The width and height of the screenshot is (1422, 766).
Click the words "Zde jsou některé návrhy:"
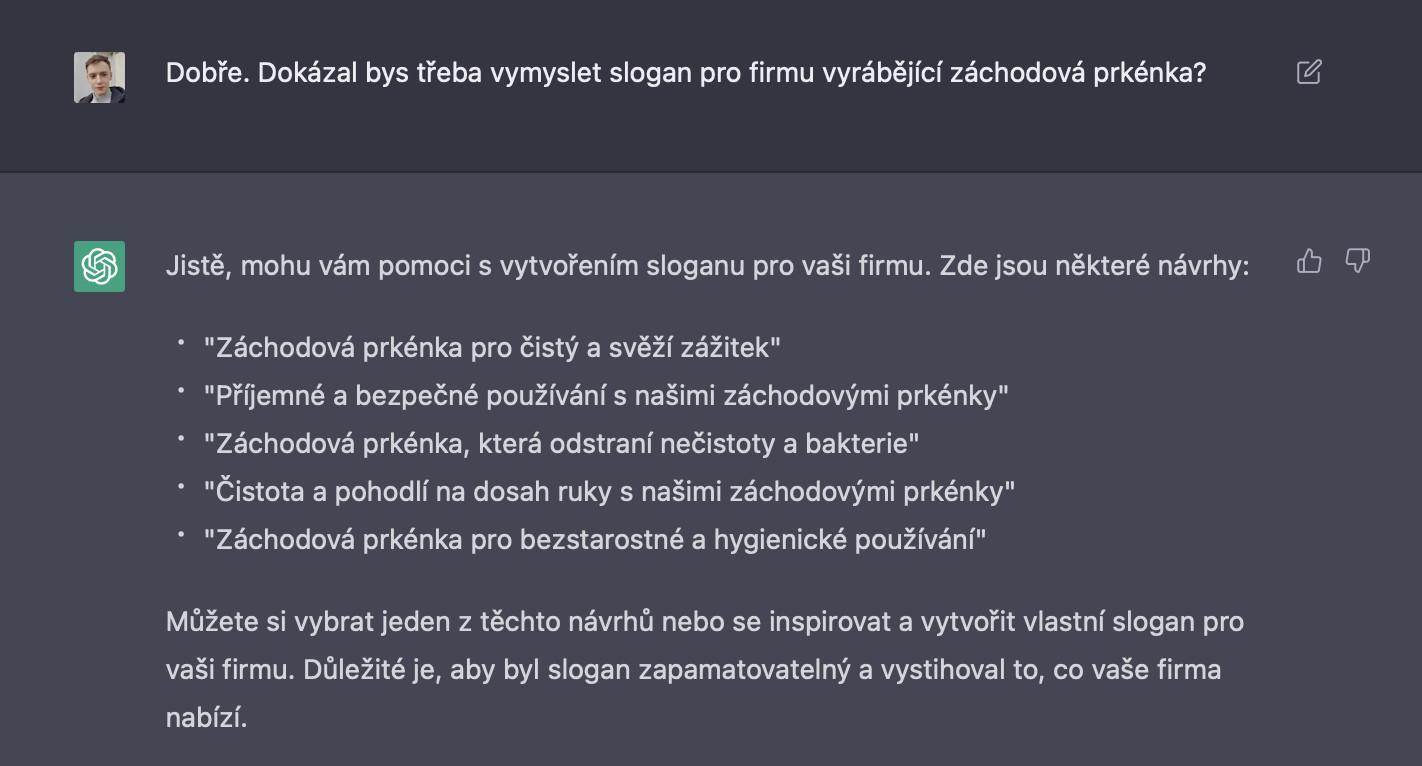click(x=1095, y=266)
